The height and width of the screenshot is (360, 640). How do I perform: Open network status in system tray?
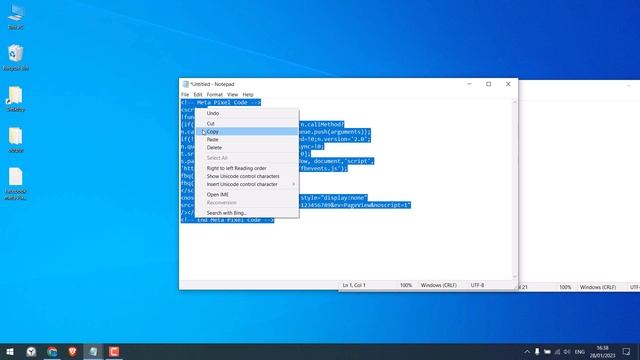557,352
